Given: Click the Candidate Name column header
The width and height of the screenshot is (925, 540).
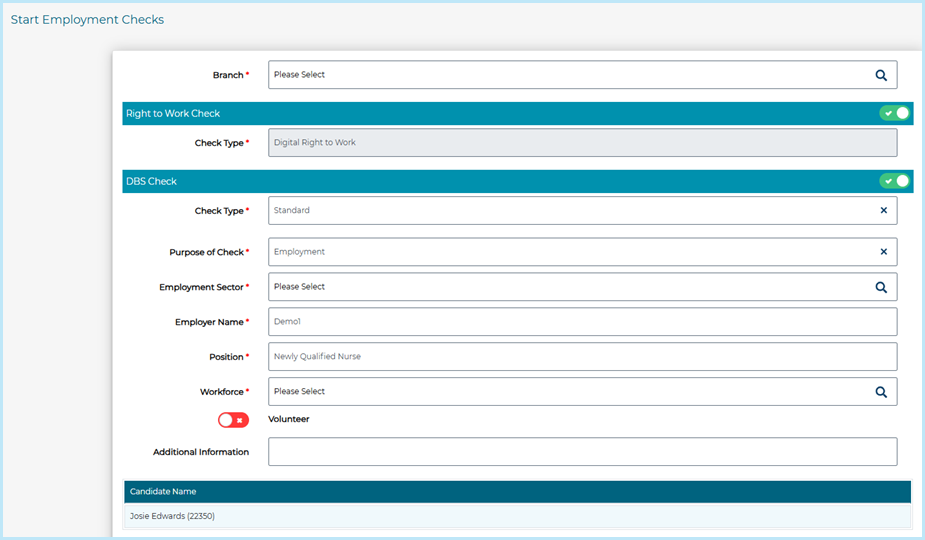Looking at the screenshot, I should click(517, 492).
